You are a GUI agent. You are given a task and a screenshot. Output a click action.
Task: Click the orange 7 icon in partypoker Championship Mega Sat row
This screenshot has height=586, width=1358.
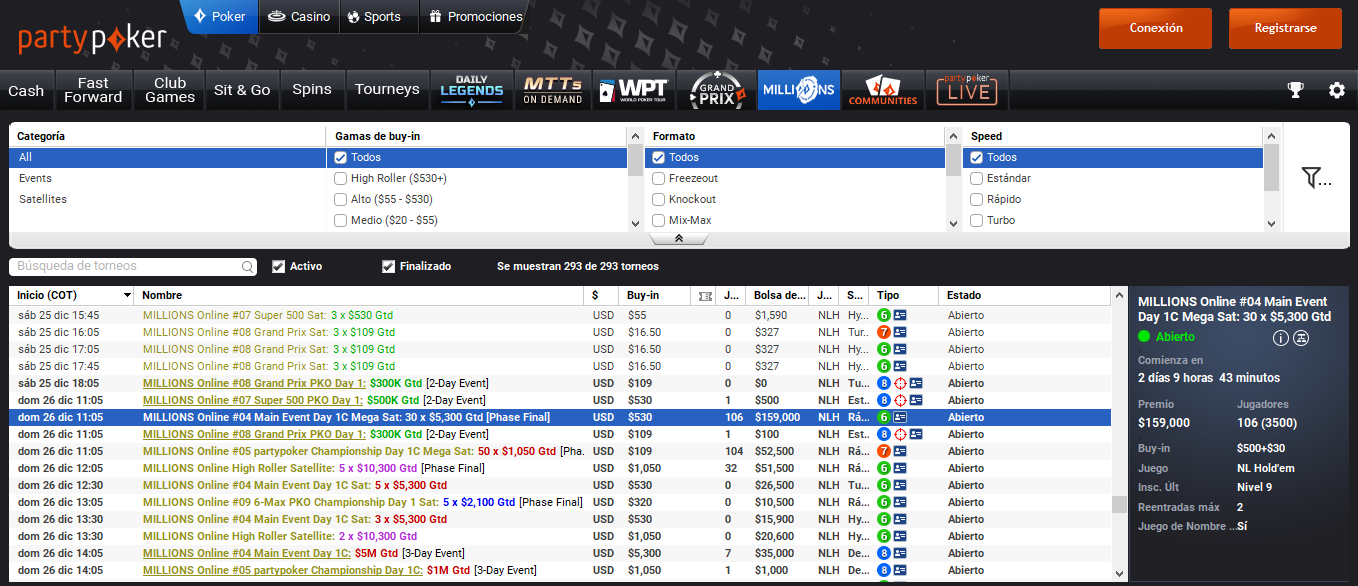[884, 451]
